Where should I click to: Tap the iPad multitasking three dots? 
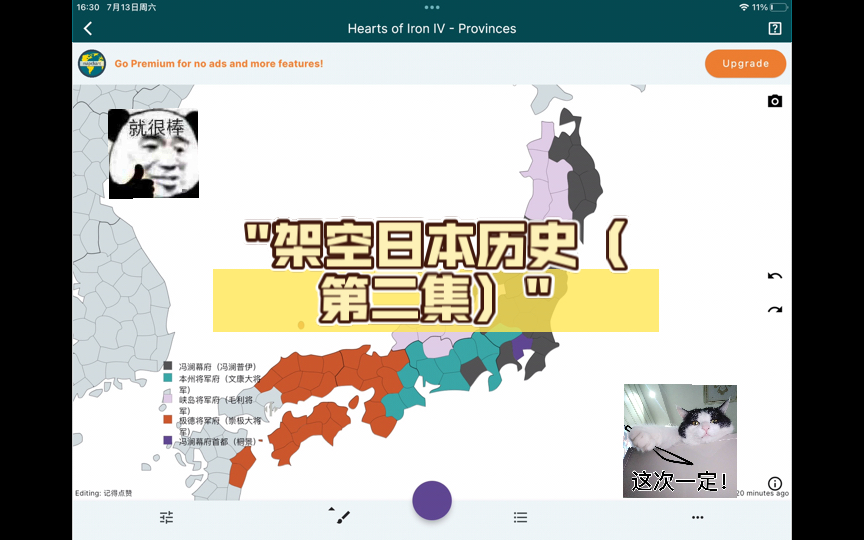tap(432, 7)
